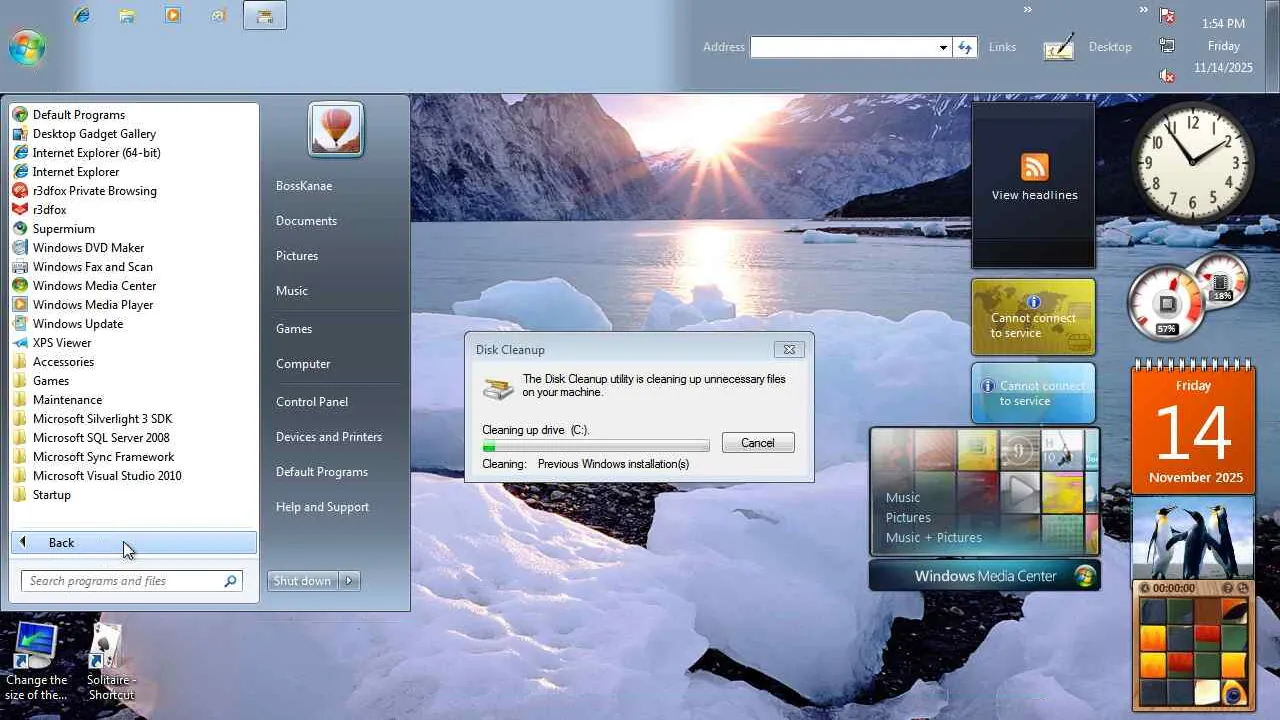Click the puzzle gadget timer clock icon
The width and height of the screenshot is (1280, 720).
pos(1146,588)
